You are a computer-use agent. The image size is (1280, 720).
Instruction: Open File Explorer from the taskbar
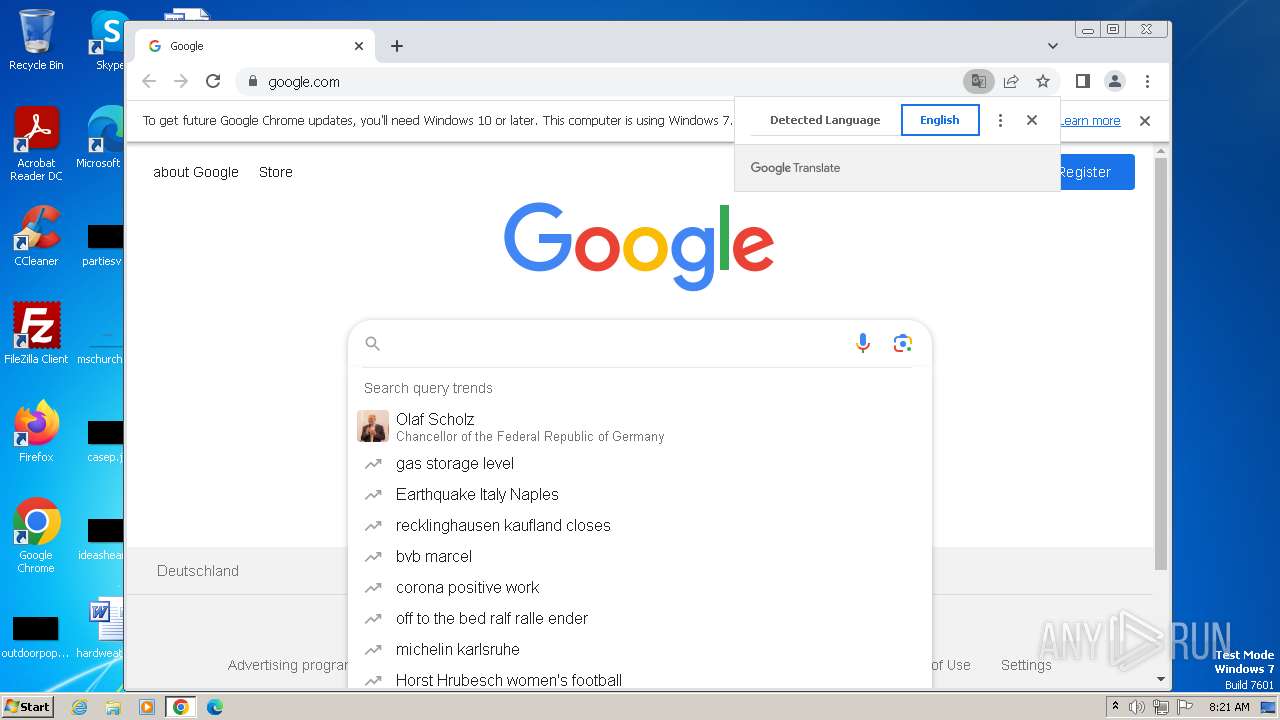pyautogui.click(x=113, y=707)
